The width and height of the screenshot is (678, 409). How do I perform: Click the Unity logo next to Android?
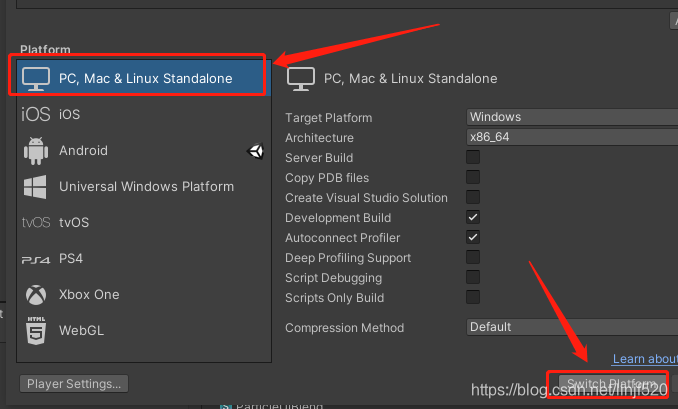click(x=256, y=151)
